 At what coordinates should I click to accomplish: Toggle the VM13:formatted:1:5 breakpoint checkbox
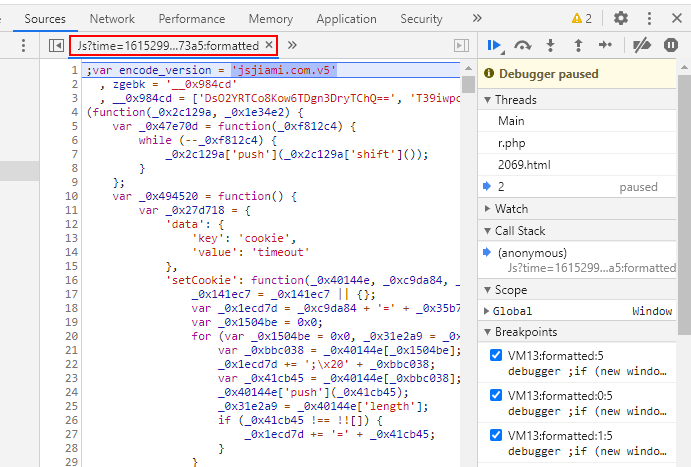(x=496, y=435)
